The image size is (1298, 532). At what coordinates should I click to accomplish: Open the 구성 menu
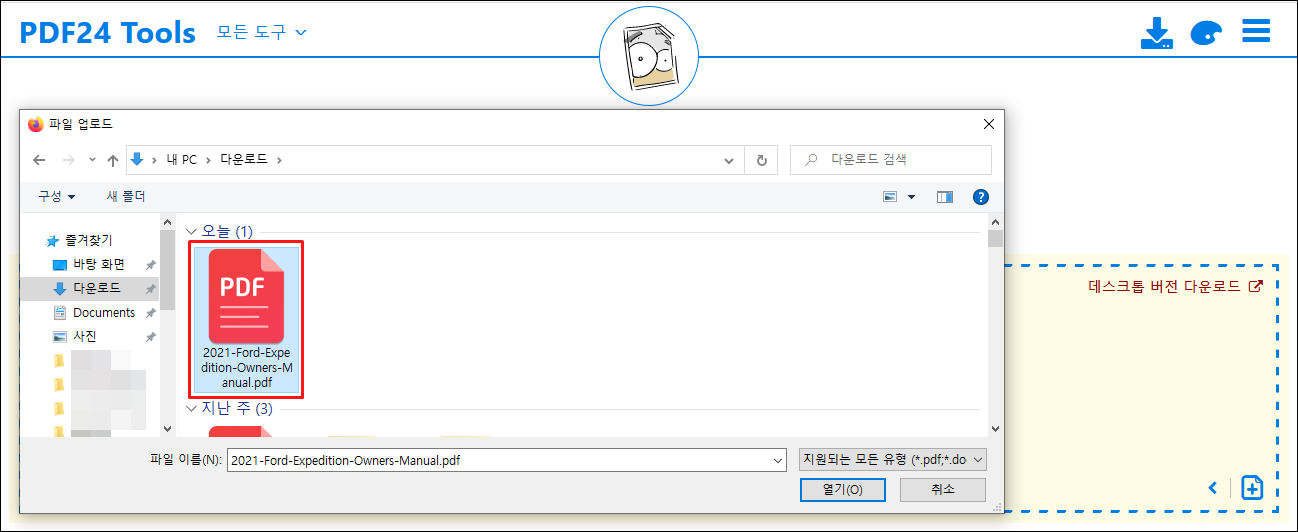click(x=57, y=197)
